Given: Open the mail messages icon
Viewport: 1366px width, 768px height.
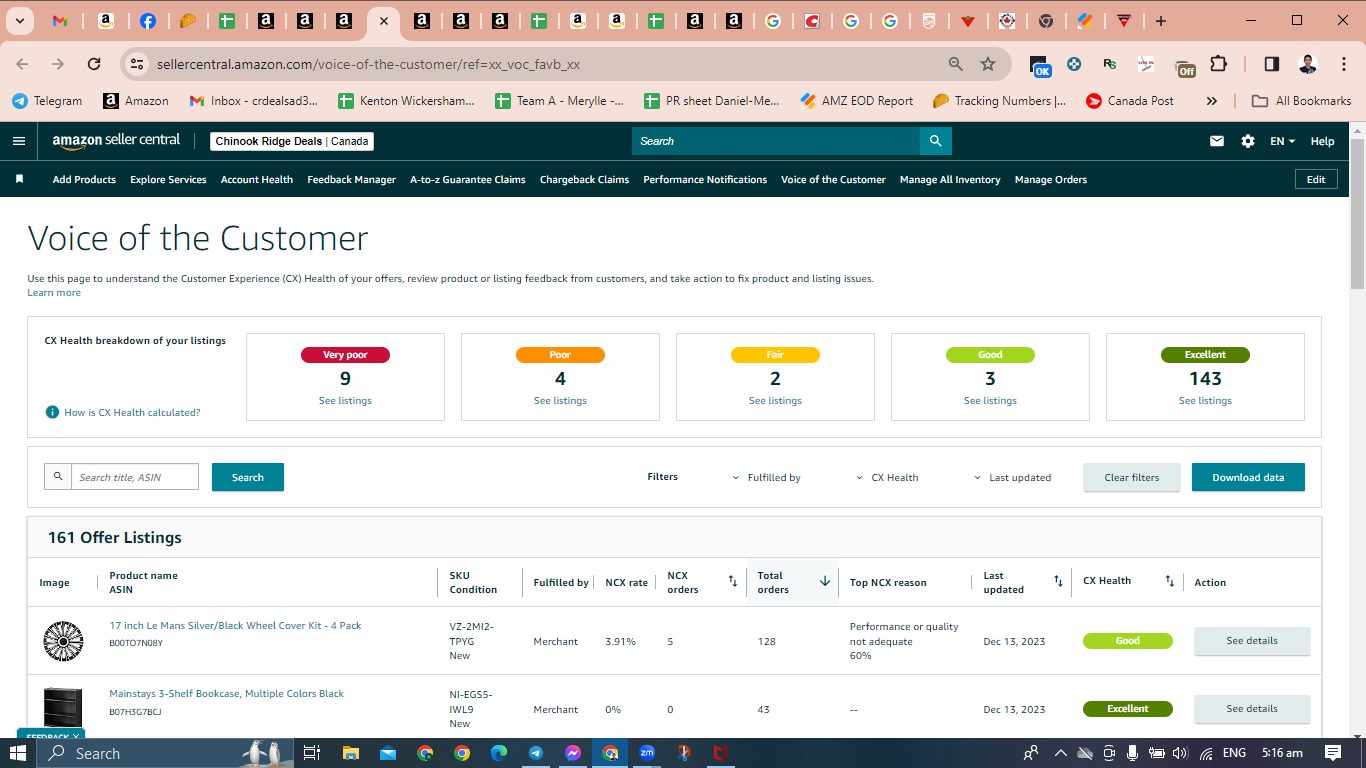Looking at the screenshot, I should point(1217,141).
